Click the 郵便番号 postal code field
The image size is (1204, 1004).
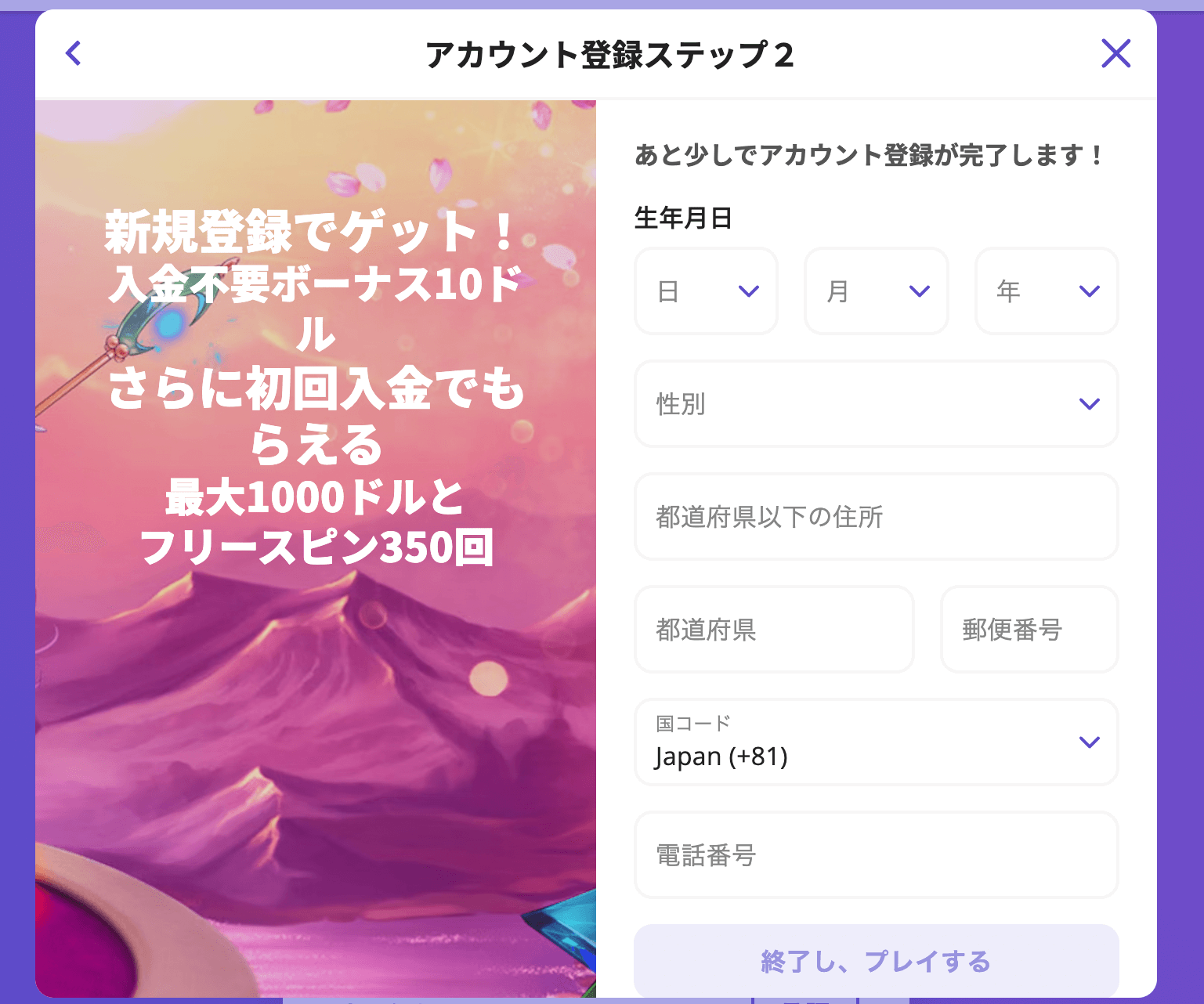tap(1029, 630)
